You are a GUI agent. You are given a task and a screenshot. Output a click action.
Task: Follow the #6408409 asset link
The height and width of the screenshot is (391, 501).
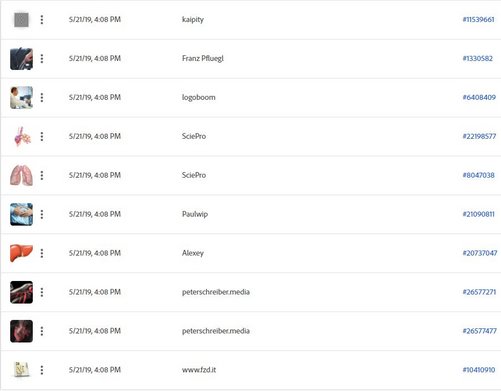click(x=479, y=98)
